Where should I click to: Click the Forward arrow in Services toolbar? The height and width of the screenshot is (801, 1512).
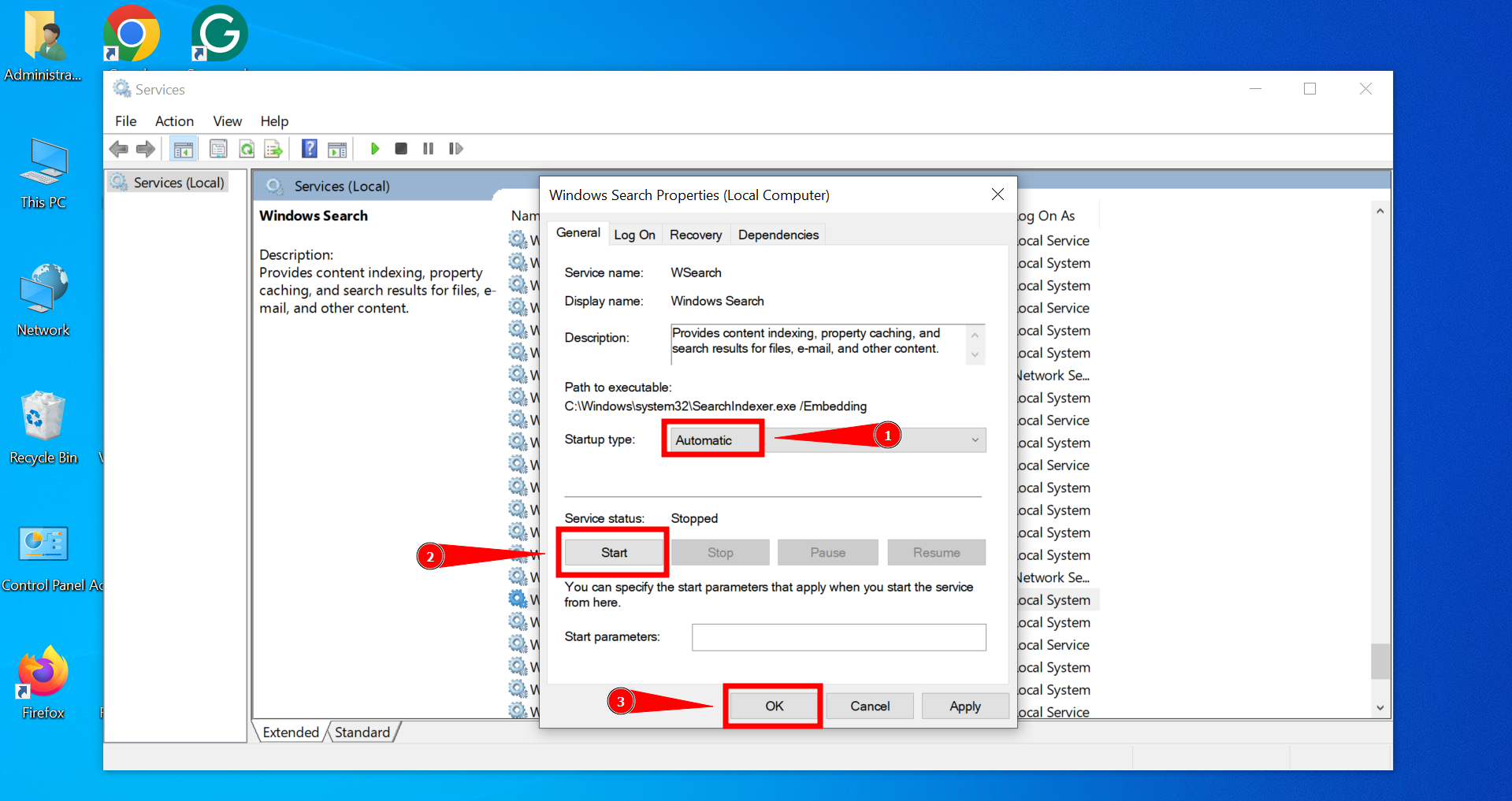pos(146,149)
